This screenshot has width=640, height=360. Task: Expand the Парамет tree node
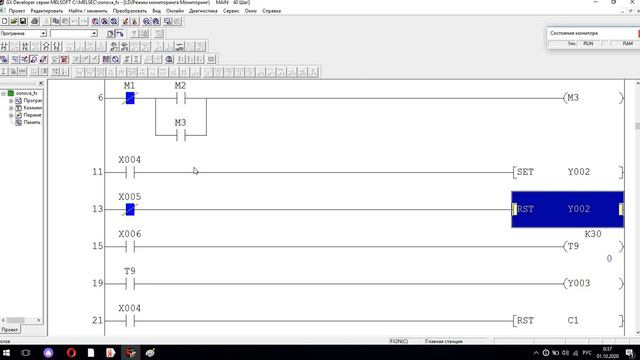11,115
